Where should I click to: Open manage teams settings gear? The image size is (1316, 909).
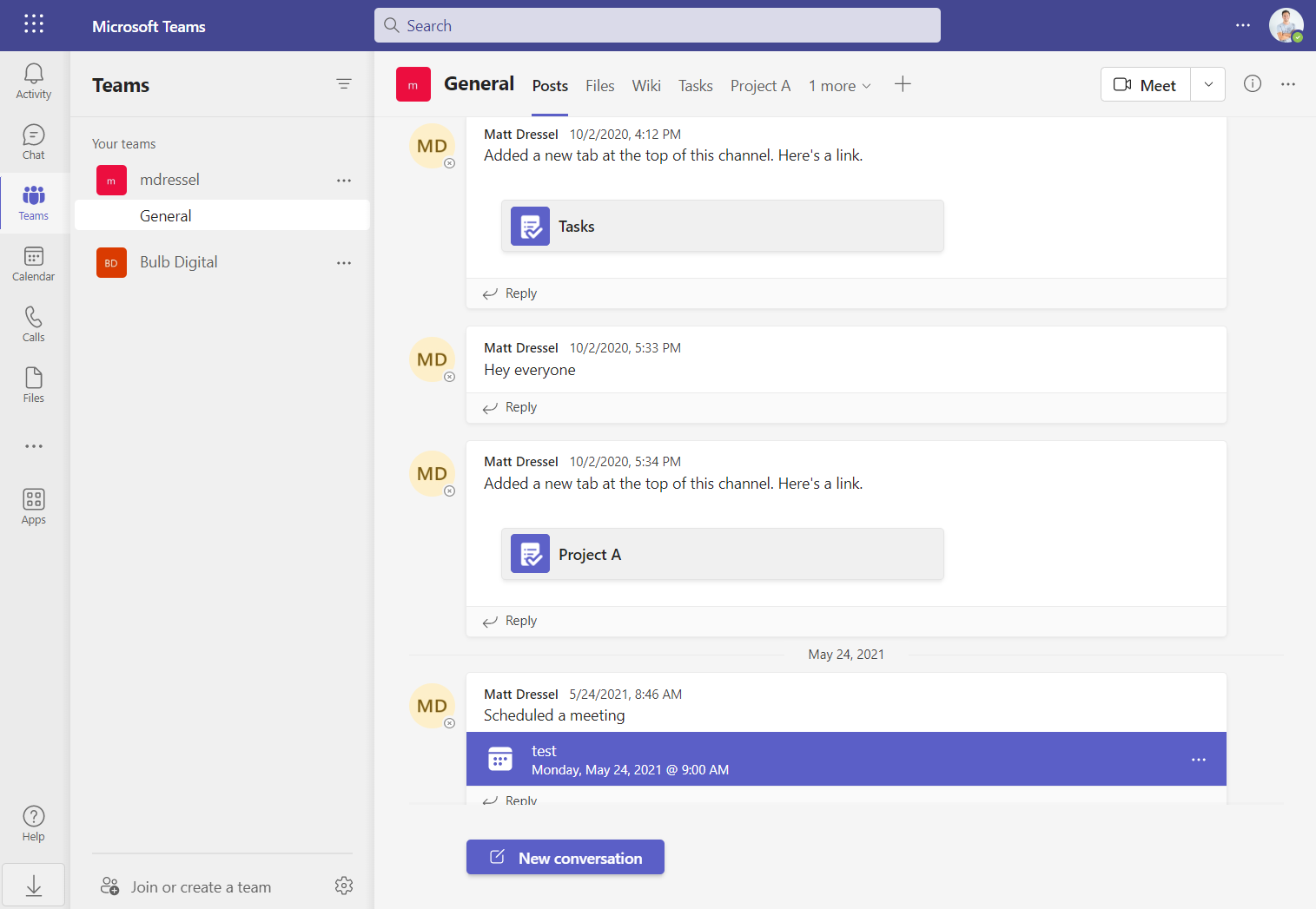(344, 886)
